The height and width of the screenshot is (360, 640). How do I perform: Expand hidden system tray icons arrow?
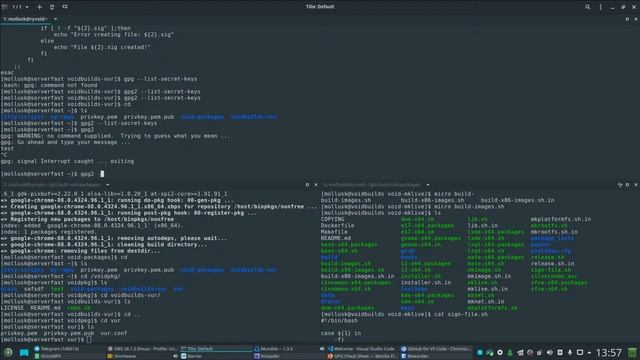(589, 353)
